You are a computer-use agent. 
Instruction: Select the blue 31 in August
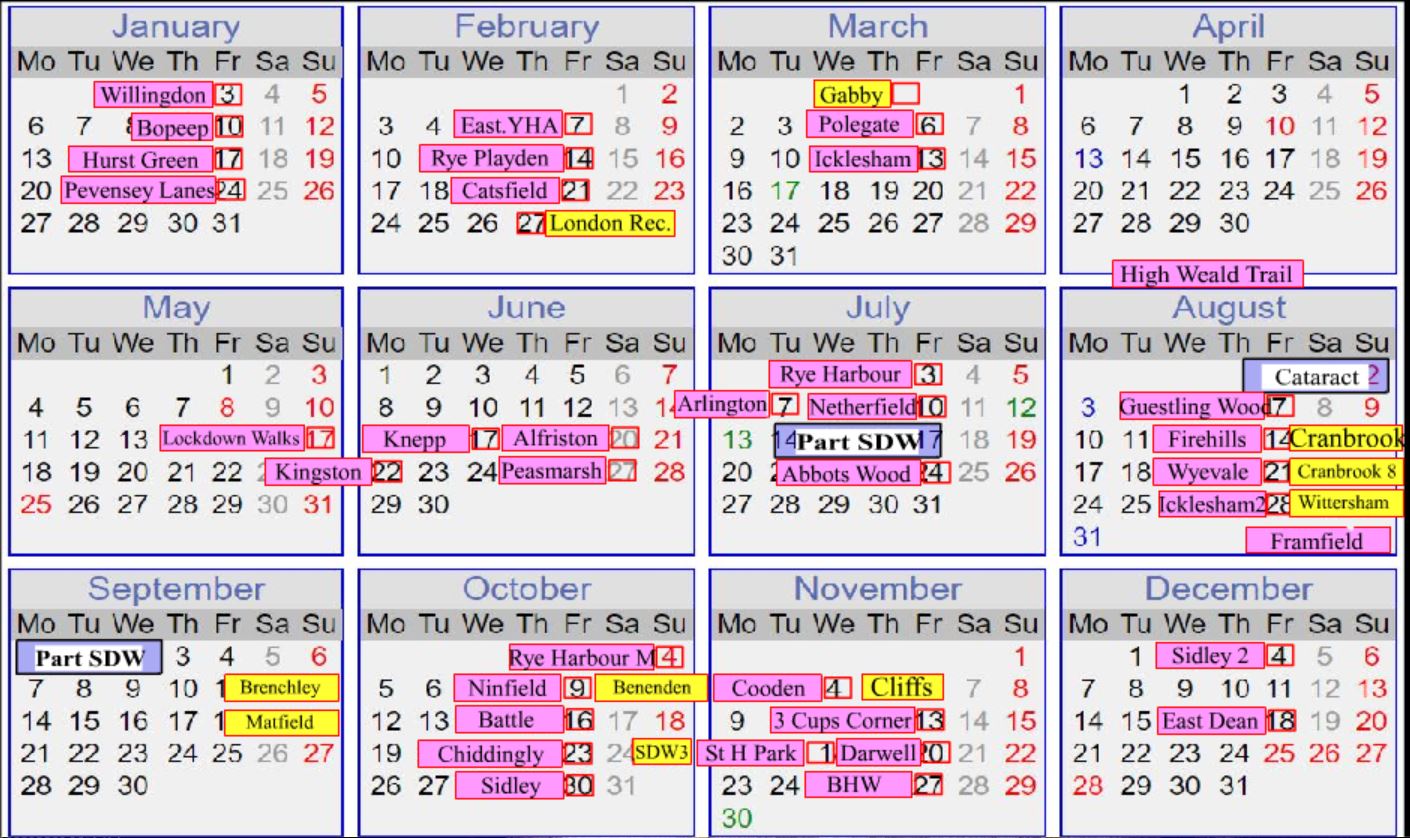1087,537
